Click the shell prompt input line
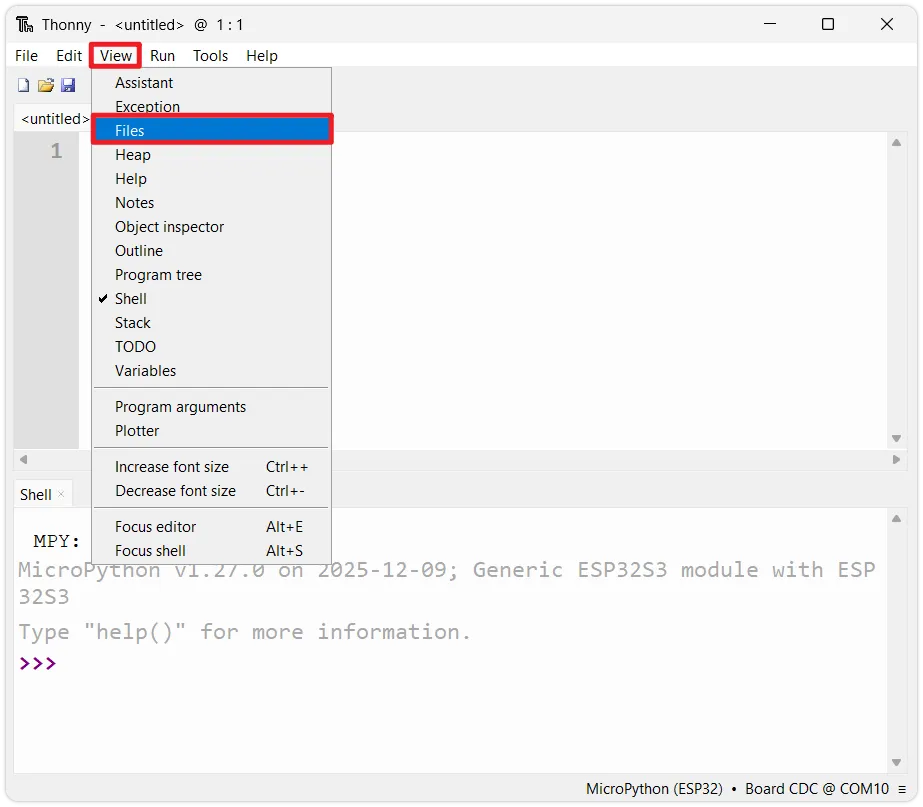Image resolution: width=923 pixels, height=807 pixels. 400,663
